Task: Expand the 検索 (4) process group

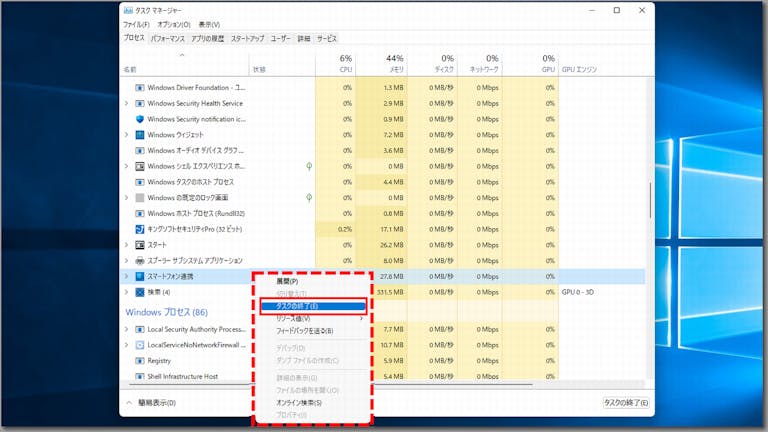Action: point(126,292)
